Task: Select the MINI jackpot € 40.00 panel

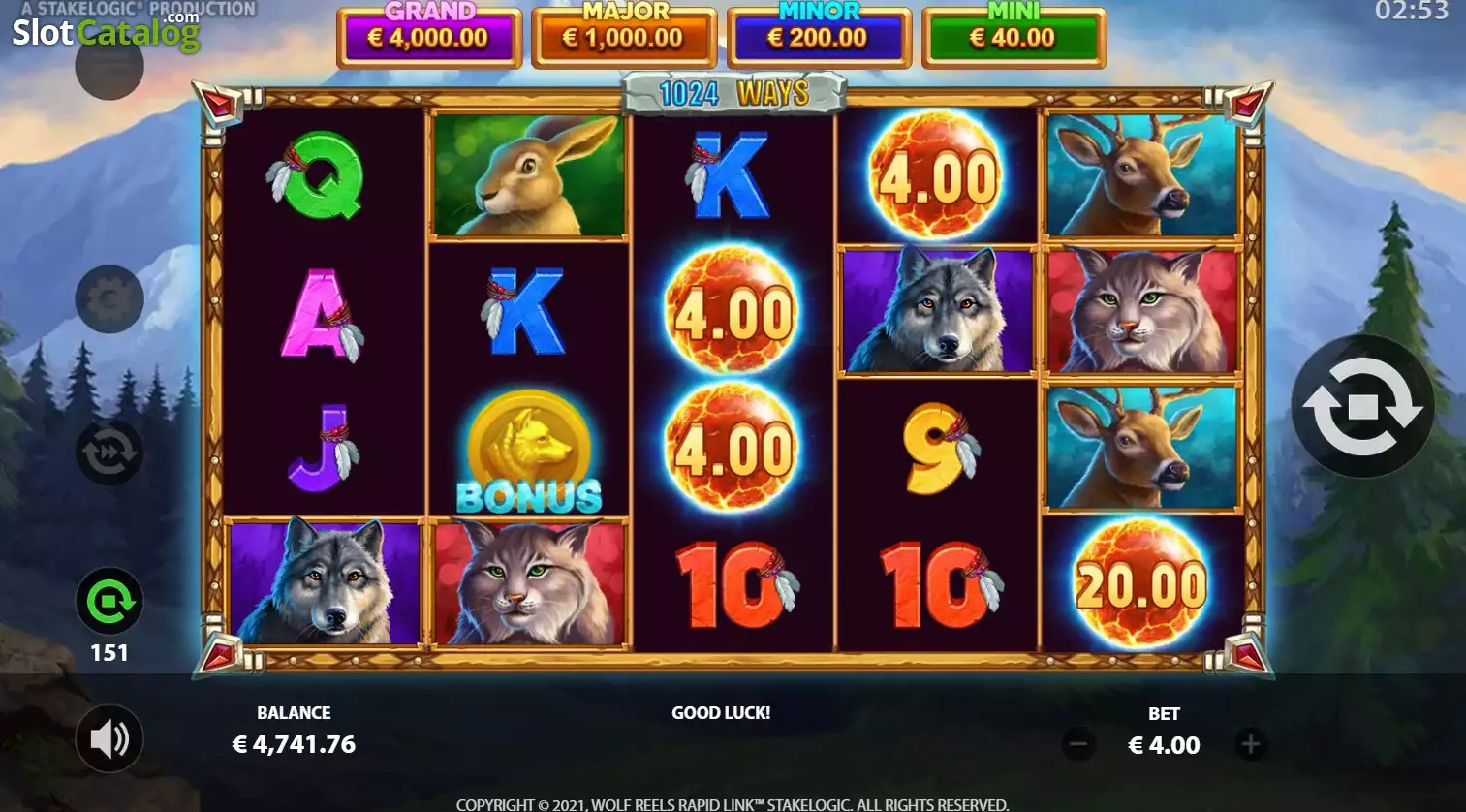Action: [x=1014, y=36]
